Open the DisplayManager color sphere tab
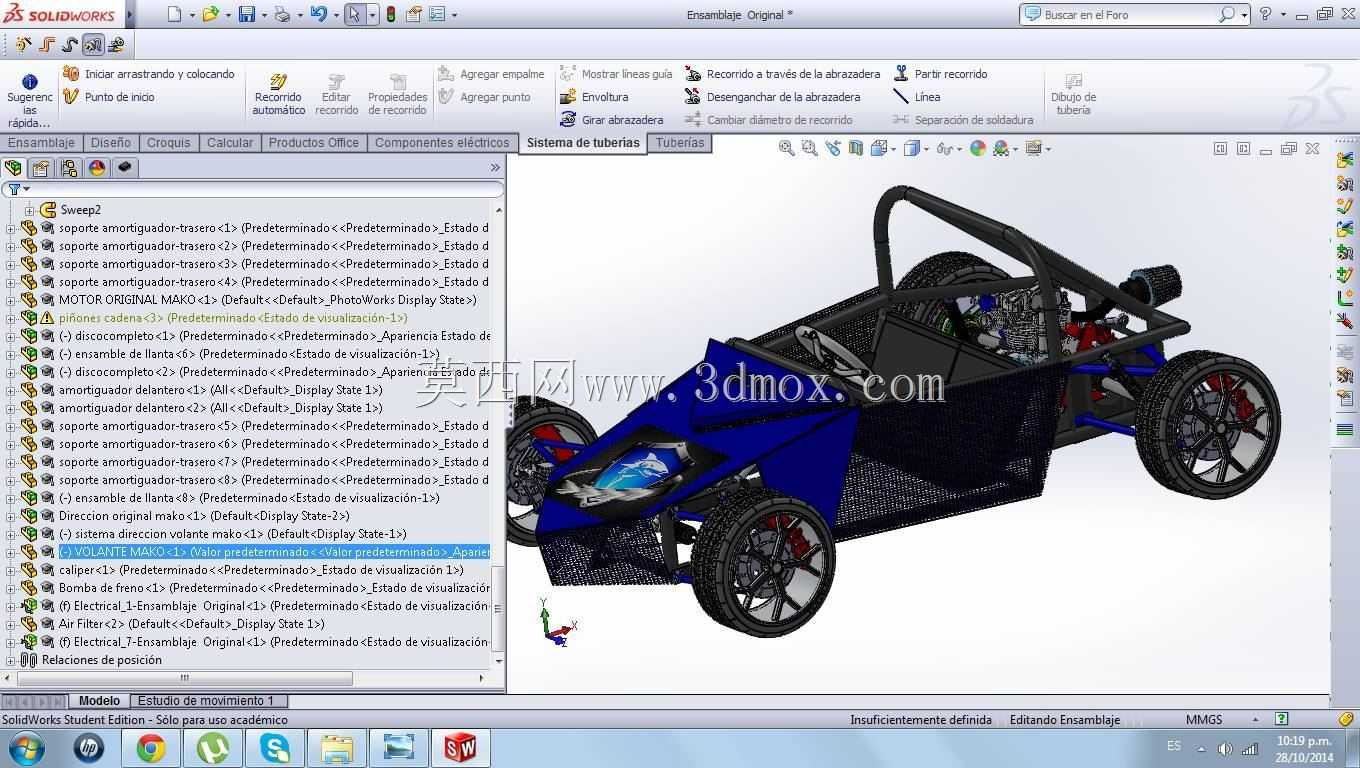This screenshot has width=1360, height=768. click(97, 168)
